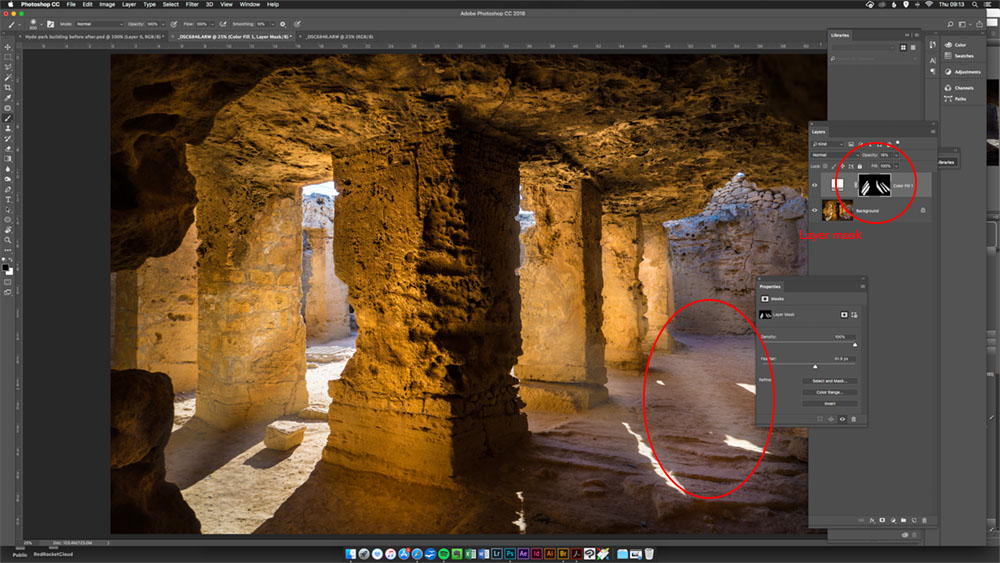The height and width of the screenshot is (563, 1000).
Task: Select the Crop tool
Action: (8, 87)
